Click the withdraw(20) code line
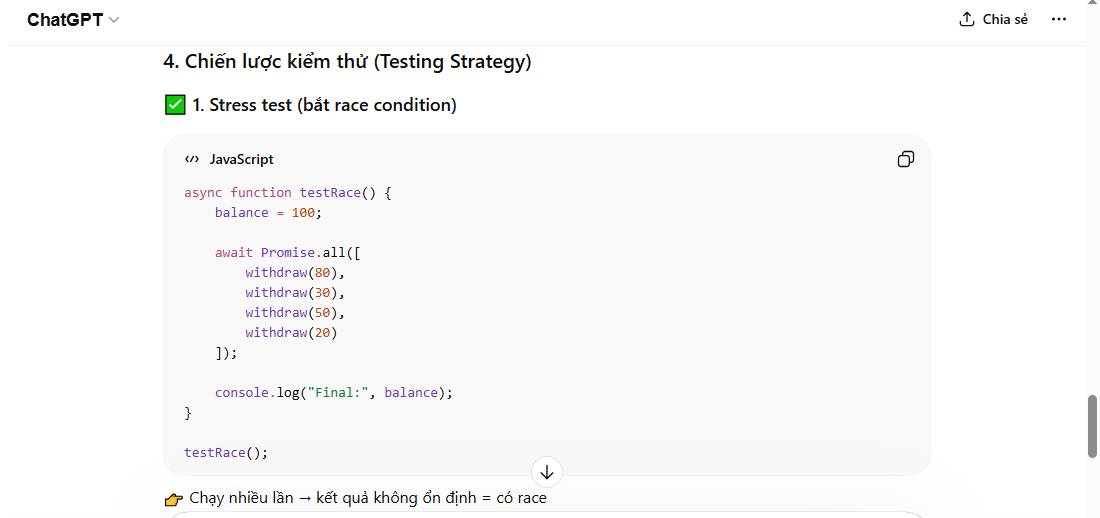Viewport: 1100px width, 518px height. tap(291, 332)
